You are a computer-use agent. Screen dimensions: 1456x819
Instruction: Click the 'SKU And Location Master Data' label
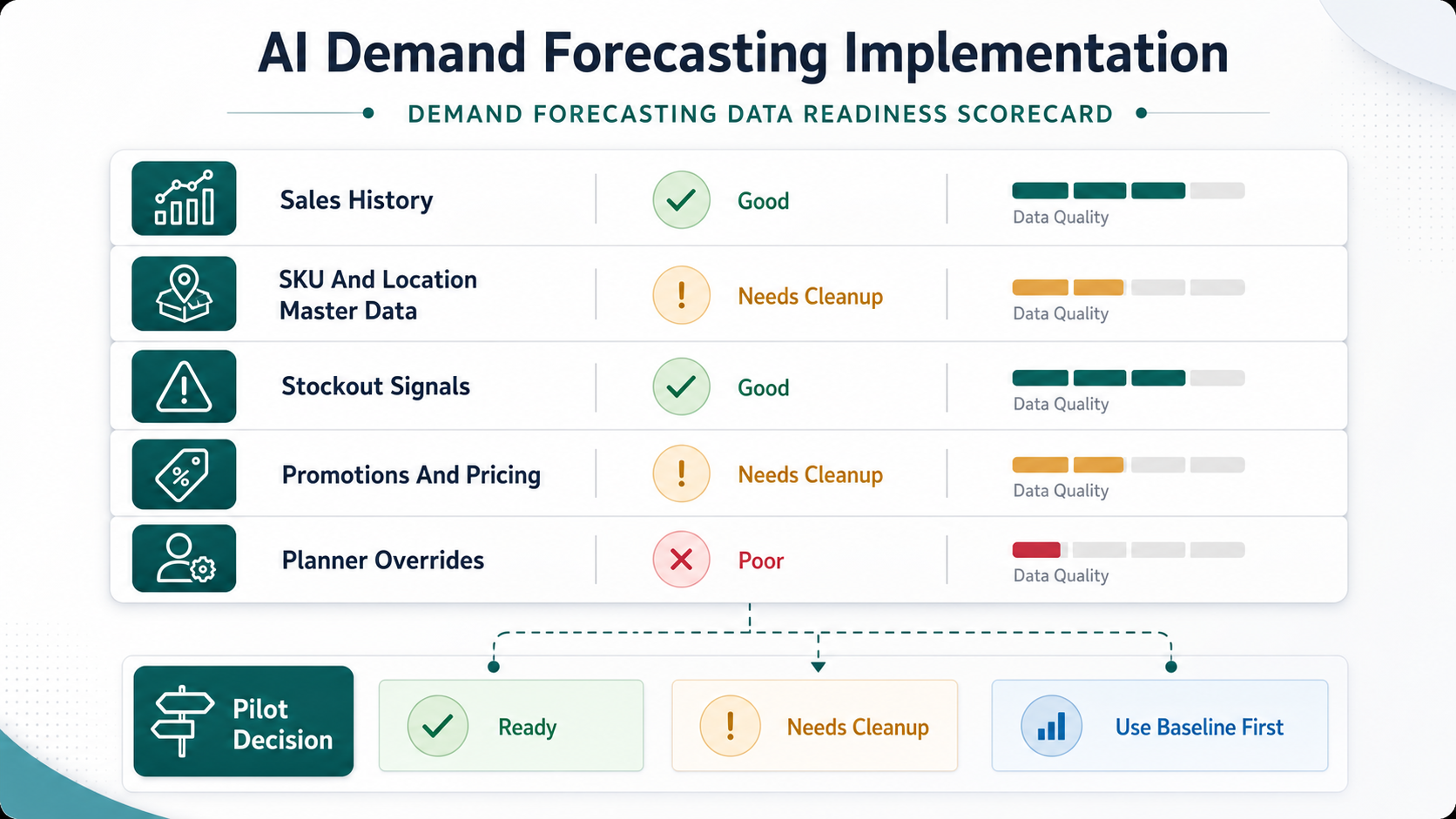point(378,295)
